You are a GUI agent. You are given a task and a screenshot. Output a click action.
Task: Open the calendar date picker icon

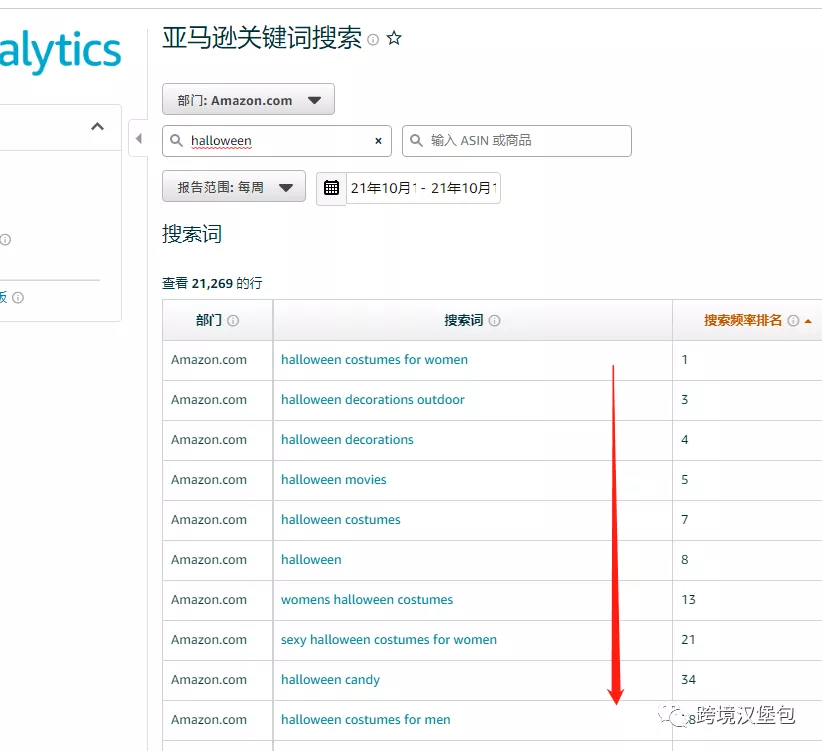[x=331, y=188]
